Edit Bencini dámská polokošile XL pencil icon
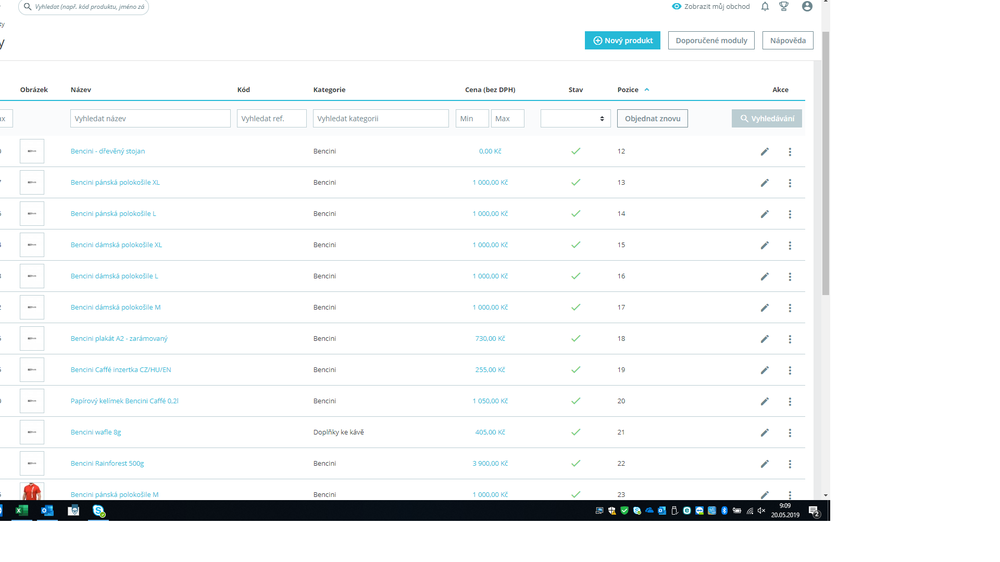Image resolution: width=1000 pixels, height=562 pixels. [x=765, y=246]
